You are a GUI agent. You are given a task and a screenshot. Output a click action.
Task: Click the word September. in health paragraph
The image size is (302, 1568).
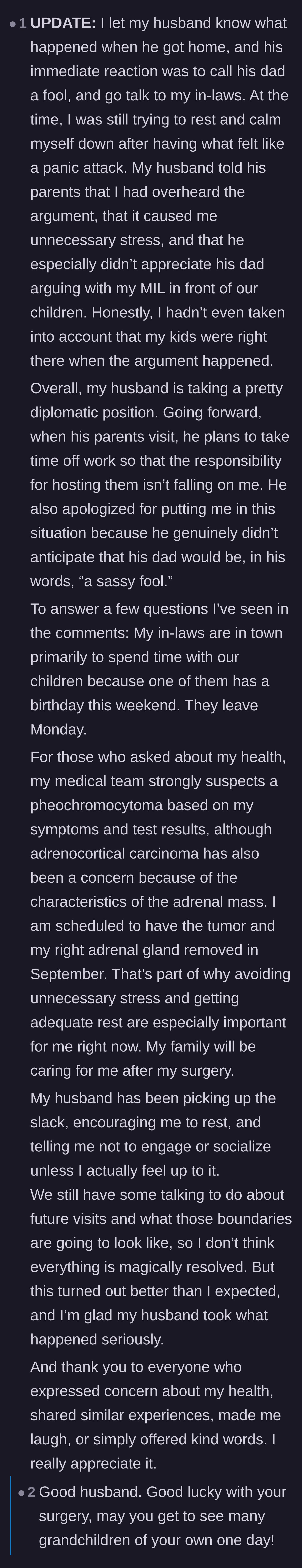69,974
